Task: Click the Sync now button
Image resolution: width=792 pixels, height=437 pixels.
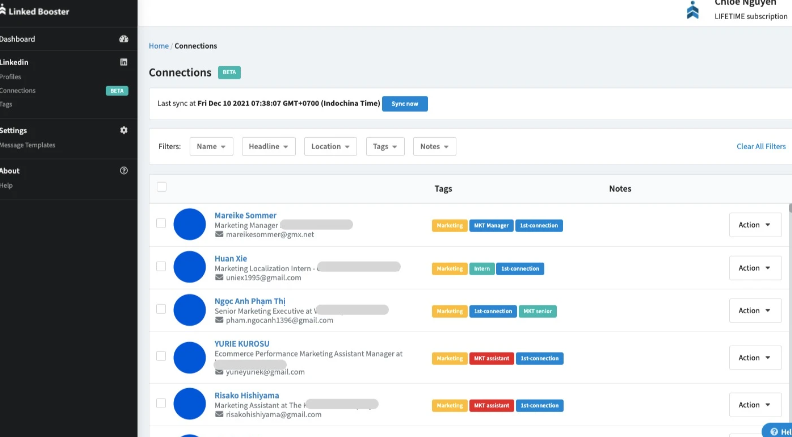Action: tap(405, 104)
